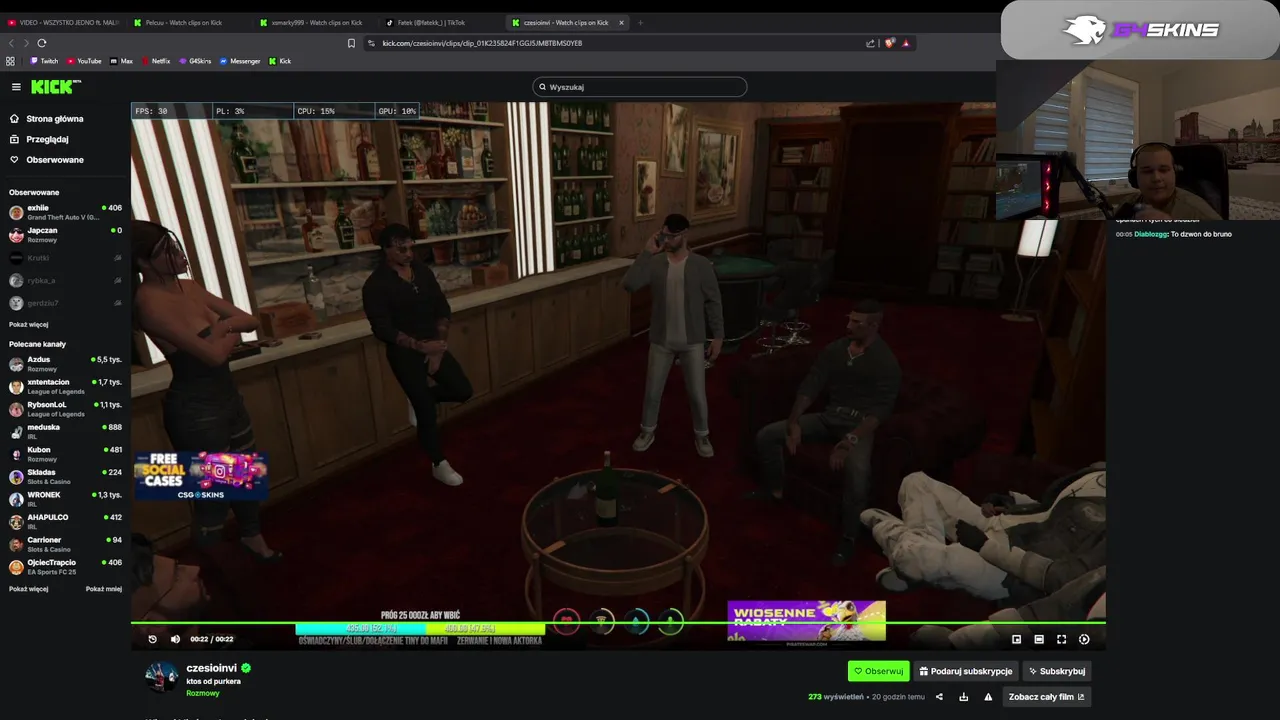The height and width of the screenshot is (720, 1280).
Task: Go to Strona główna
Action: click(x=55, y=118)
